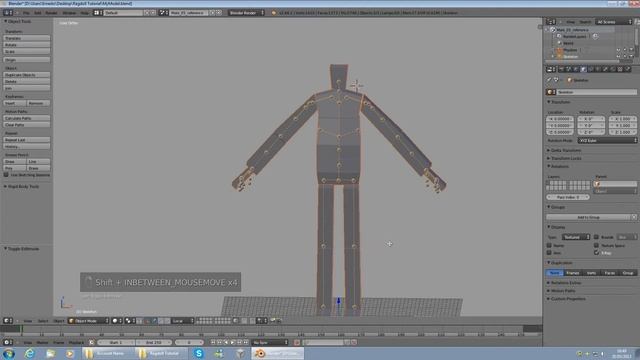Toggle visibility eye of Skeleton in outliner
Viewport: 640px width, 360px height.
(618, 57)
